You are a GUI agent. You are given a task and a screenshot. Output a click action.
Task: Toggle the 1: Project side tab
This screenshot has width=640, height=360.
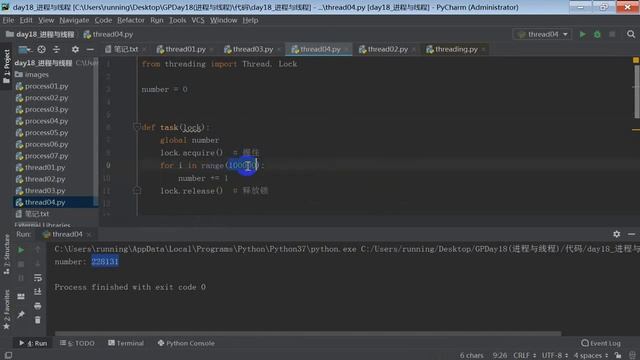tap(6, 66)
